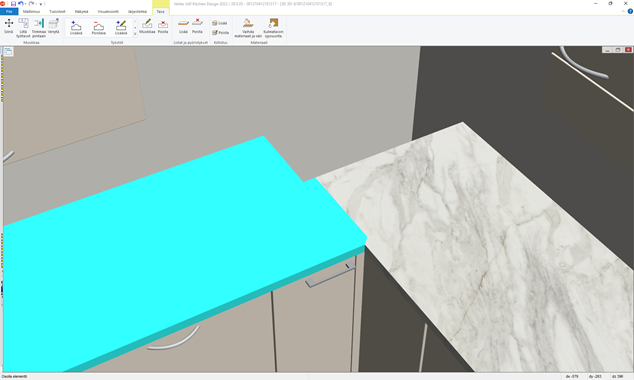Close the inner 3D view window

point(628,50)
